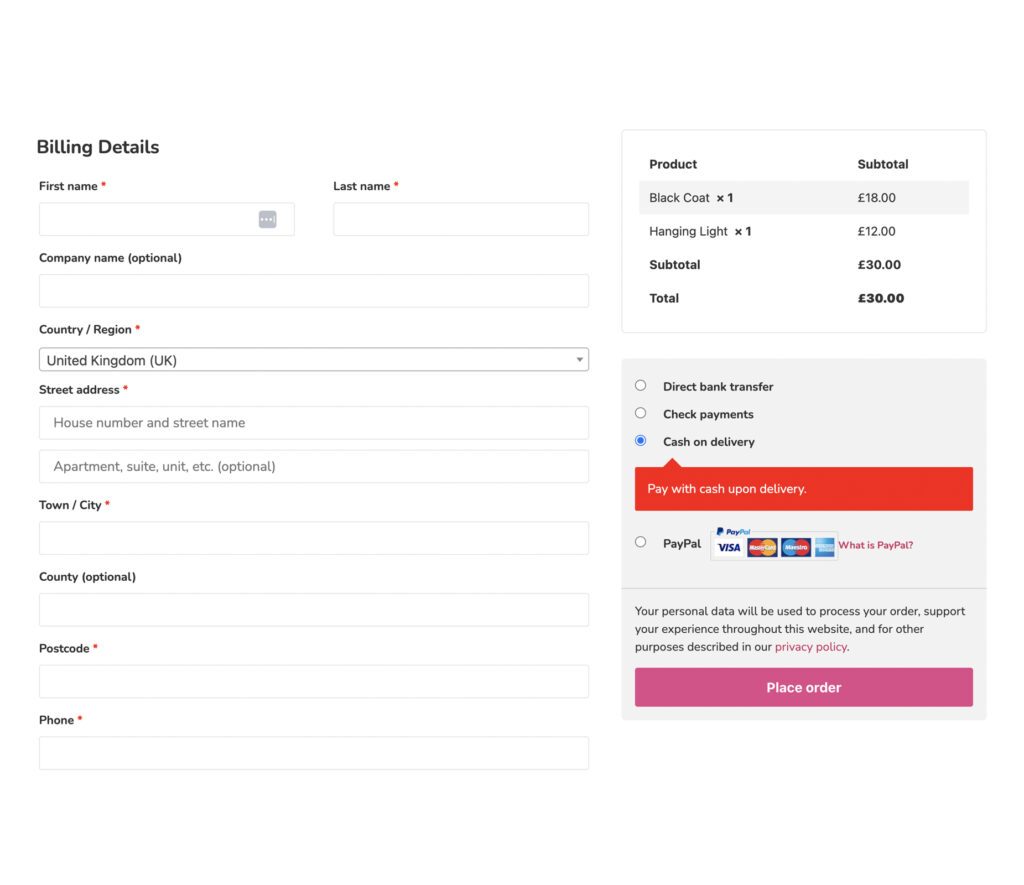Screen dimensions: 1024x885
Task: Confirm Cash on delivery stays selected
Action: [x=640, y=441]
